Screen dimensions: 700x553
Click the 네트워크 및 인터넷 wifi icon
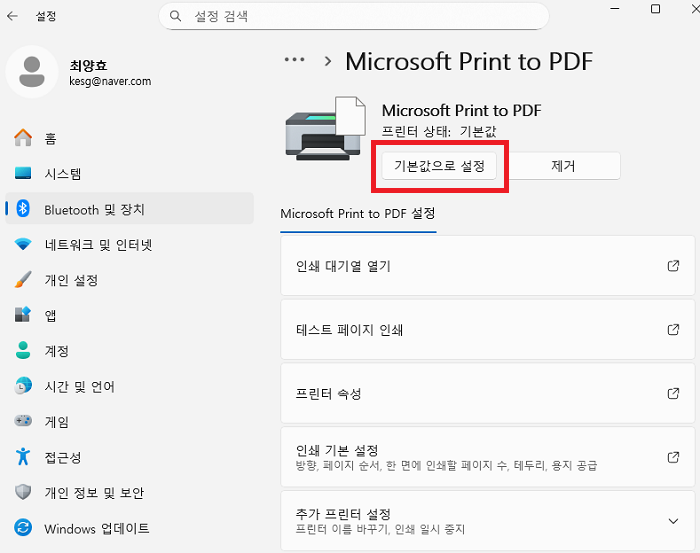tap(23, 244)
